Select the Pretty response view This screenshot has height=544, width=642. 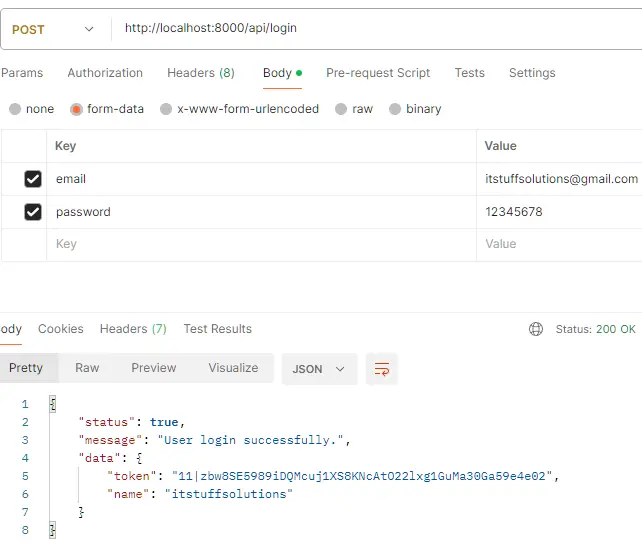tap(26, 368)
